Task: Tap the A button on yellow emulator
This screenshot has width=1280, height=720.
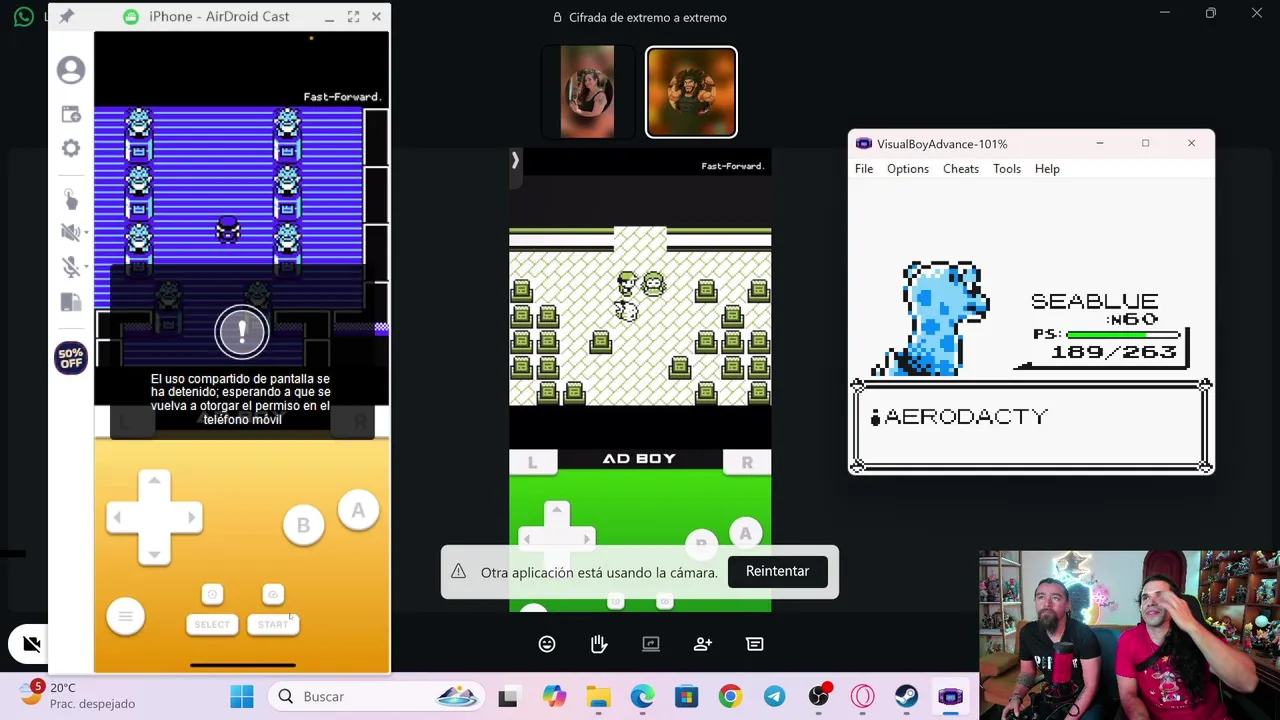Action: [358, 511]
